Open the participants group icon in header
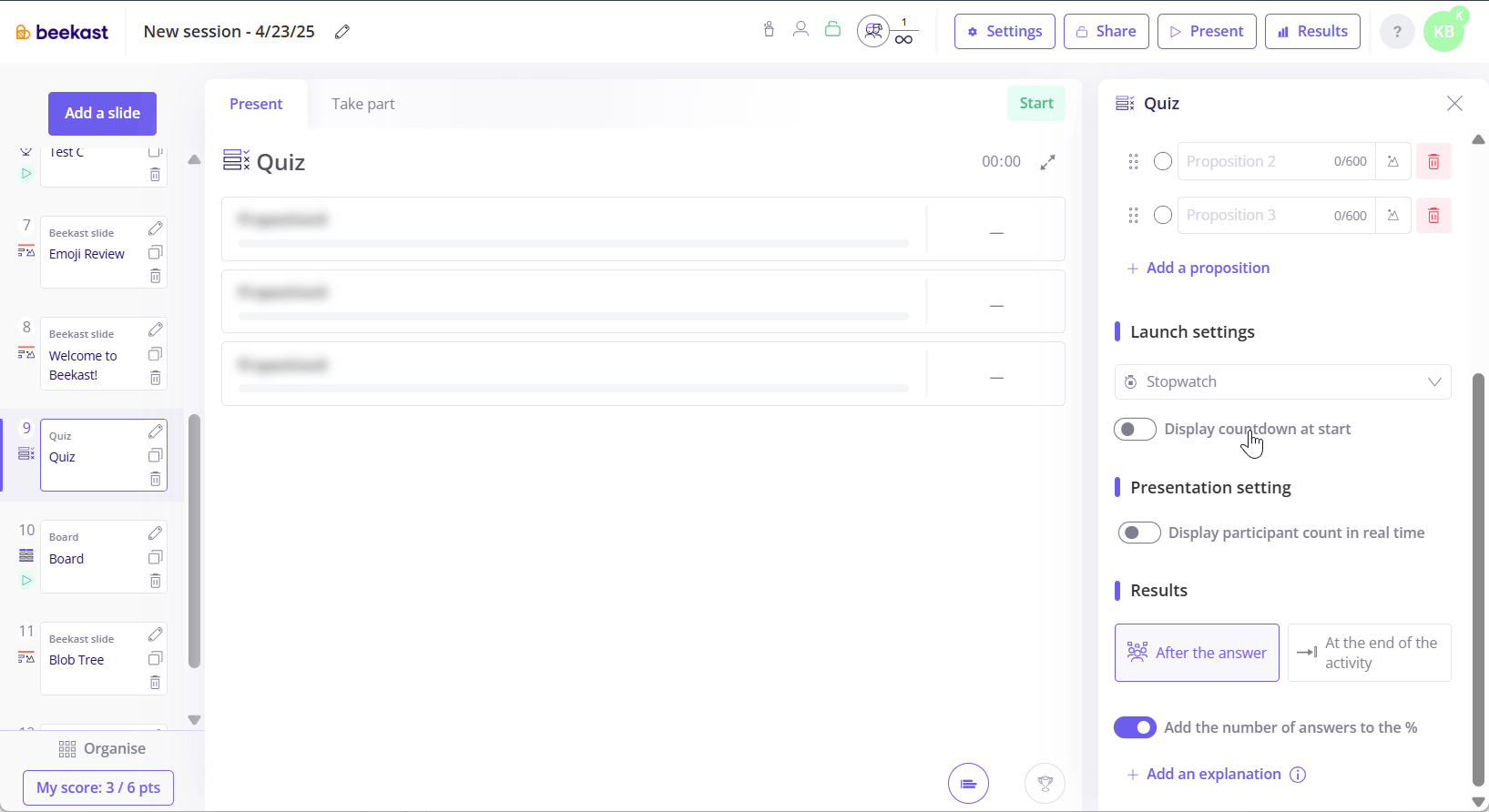 (872, 32)
